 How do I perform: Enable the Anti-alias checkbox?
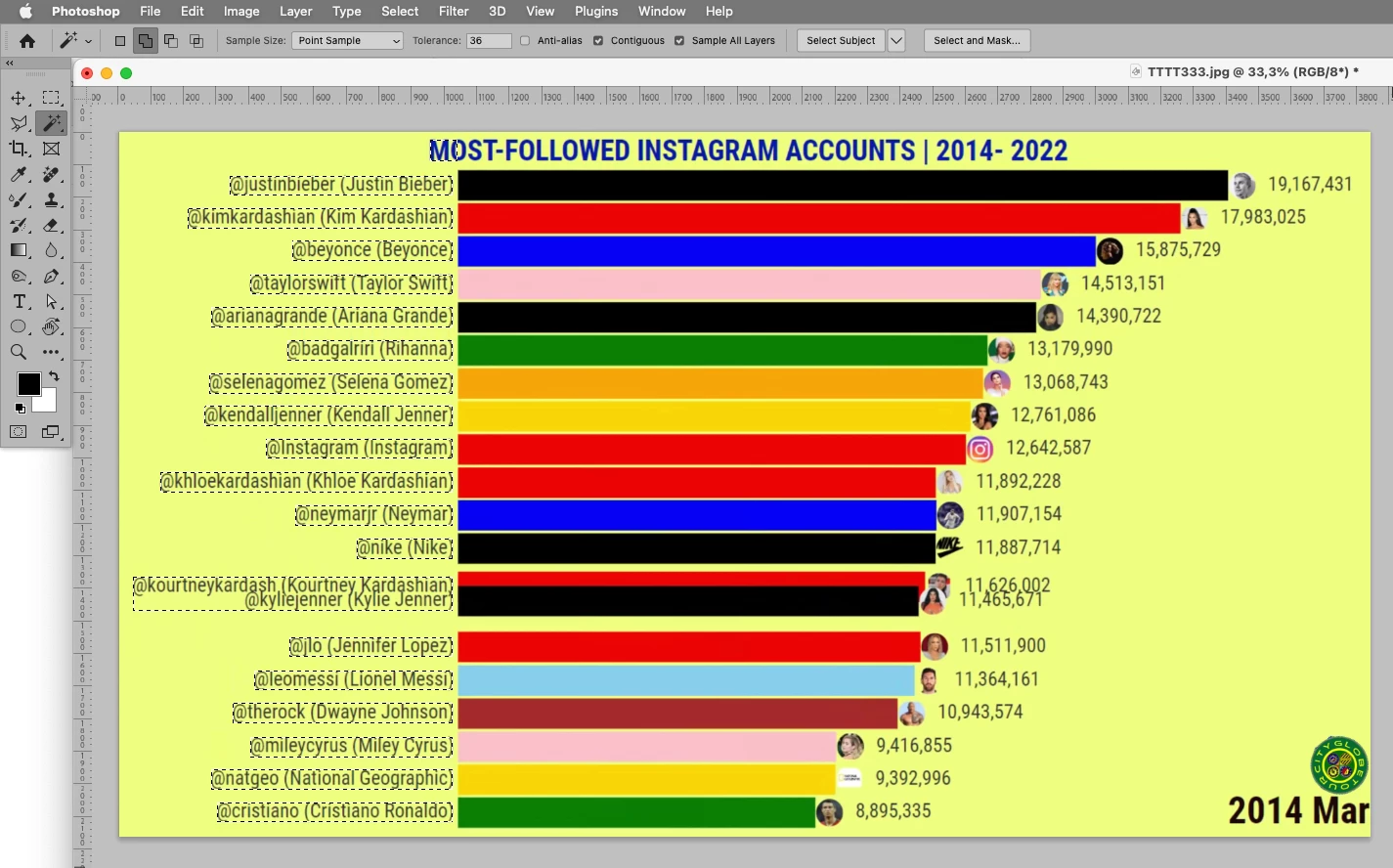pyautogui.click(x=525, y=41)
